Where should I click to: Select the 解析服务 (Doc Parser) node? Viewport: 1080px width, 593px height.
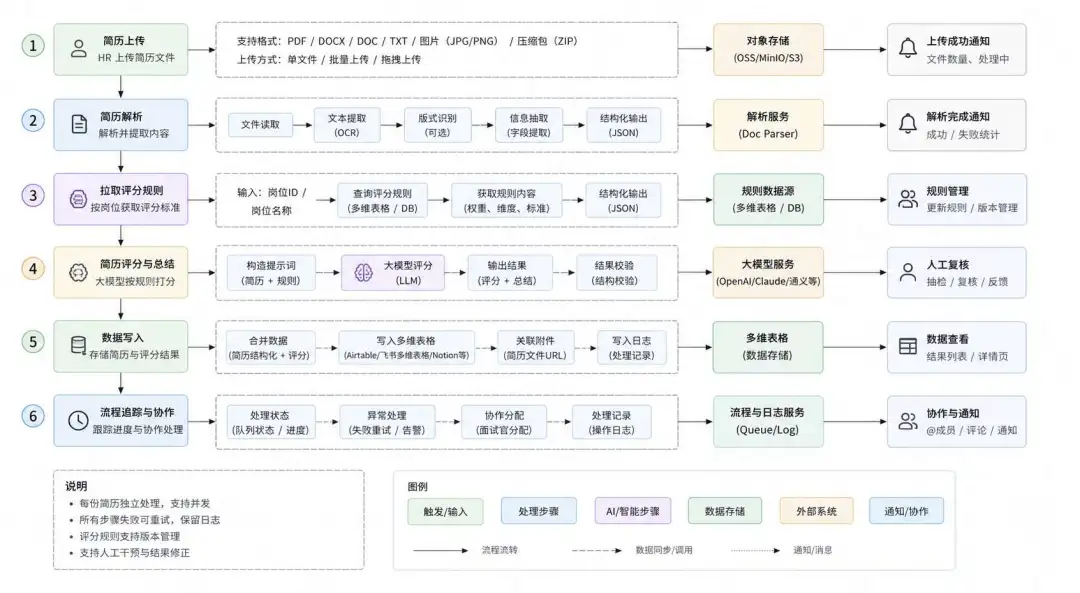[x=768, y=125]
